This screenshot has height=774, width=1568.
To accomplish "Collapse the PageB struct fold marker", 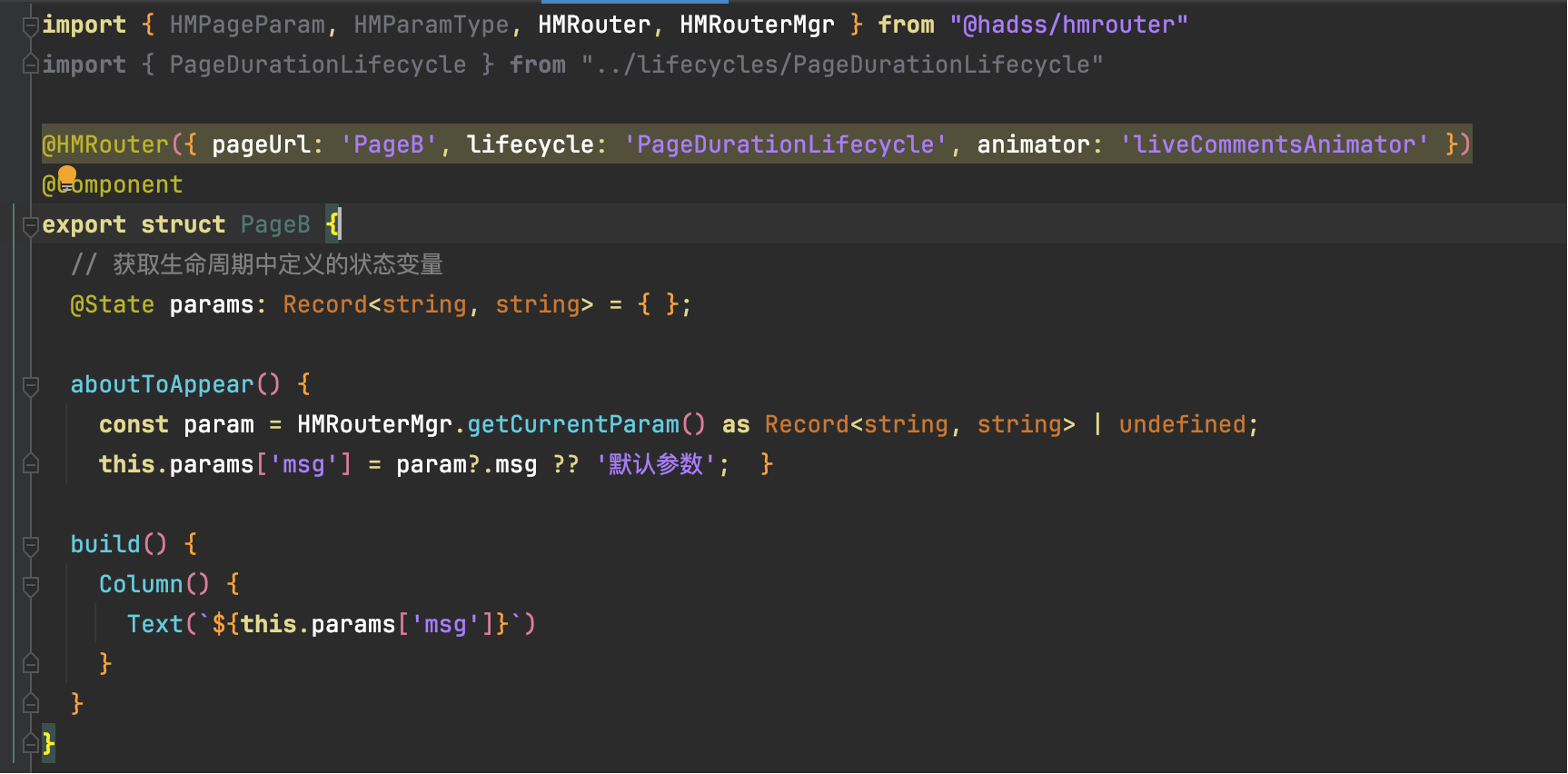I will 30,224.
